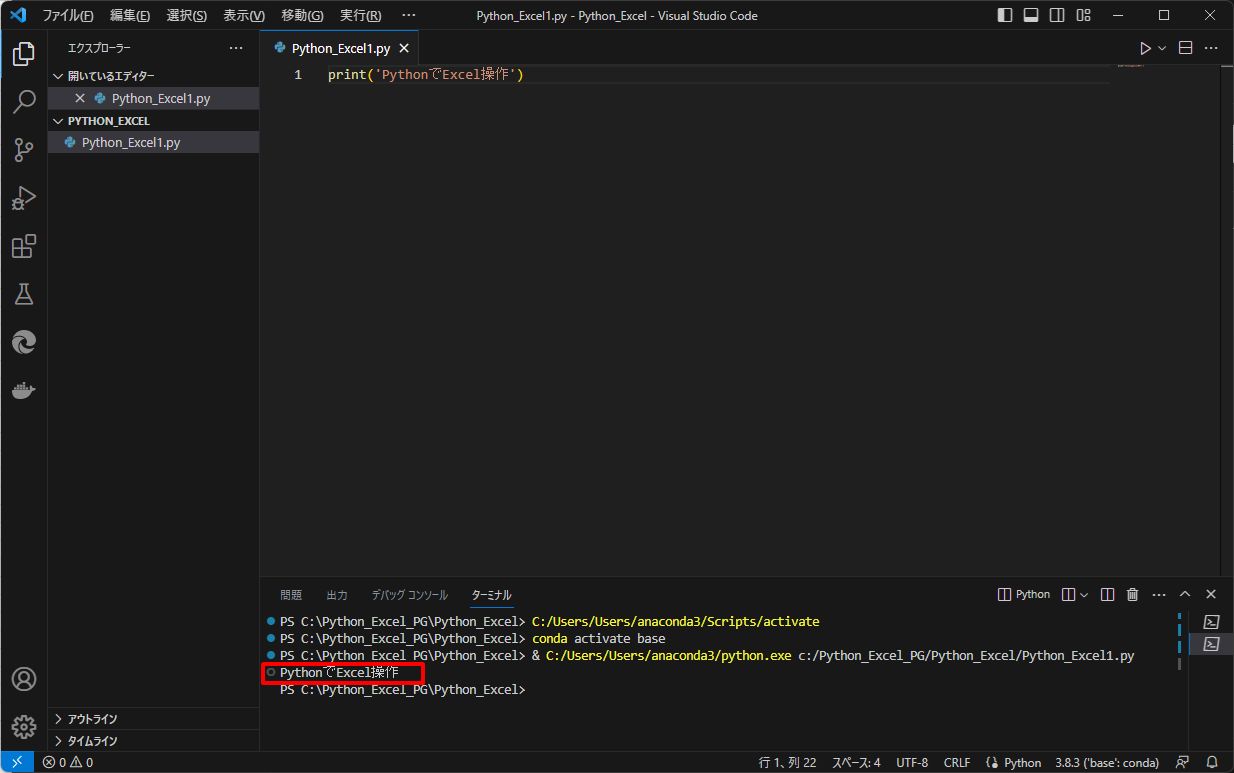Kill terminal with trash icon
Viewport: 1234px width, 773px height.
coord(1133,594)
